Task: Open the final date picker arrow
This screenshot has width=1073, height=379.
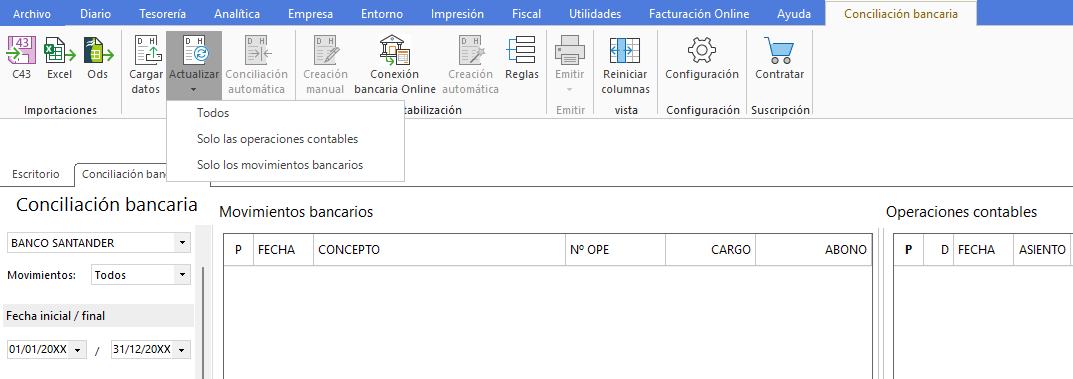Action: (x=182, y=350)
